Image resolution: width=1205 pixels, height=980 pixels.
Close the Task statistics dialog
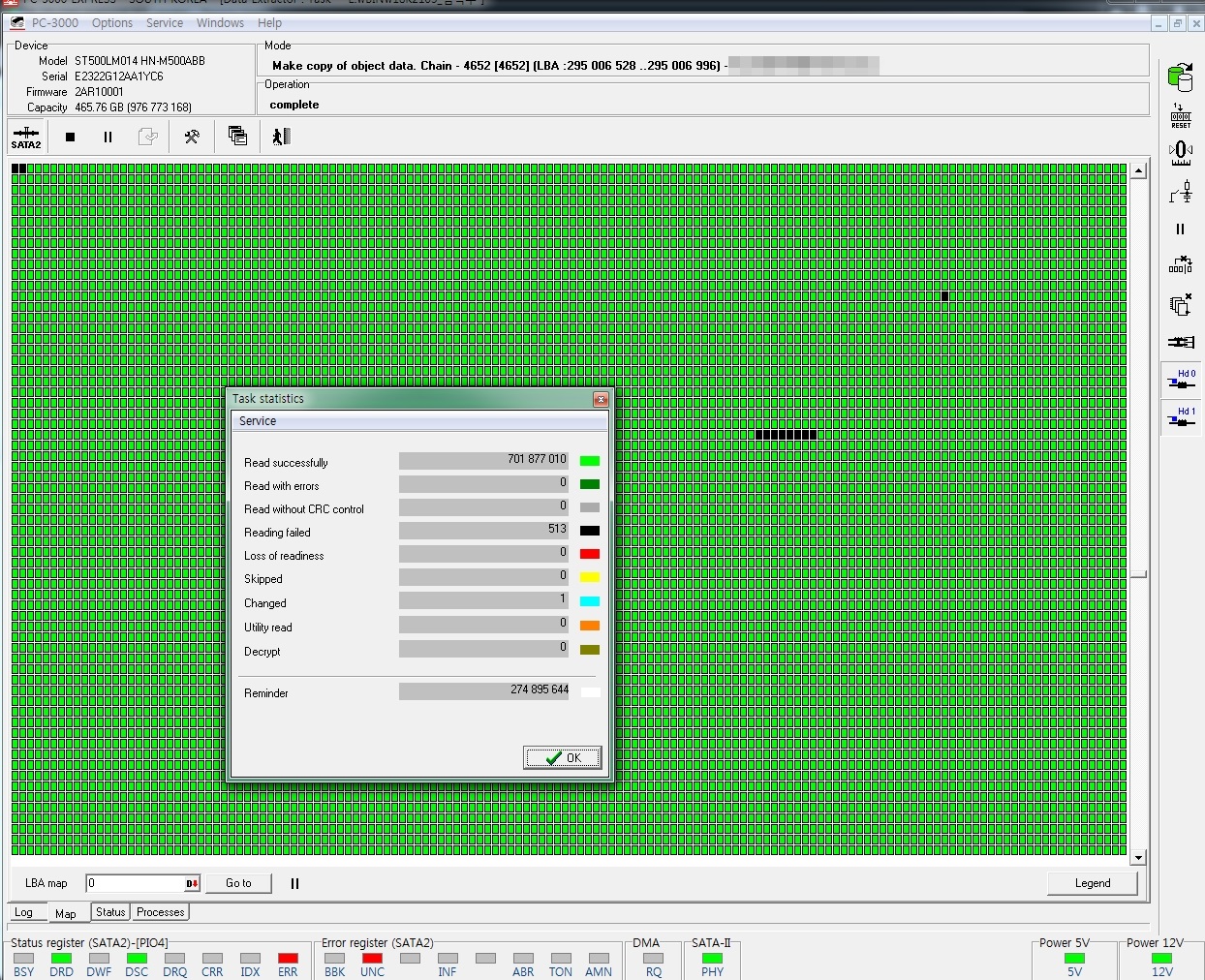(601, 399)
